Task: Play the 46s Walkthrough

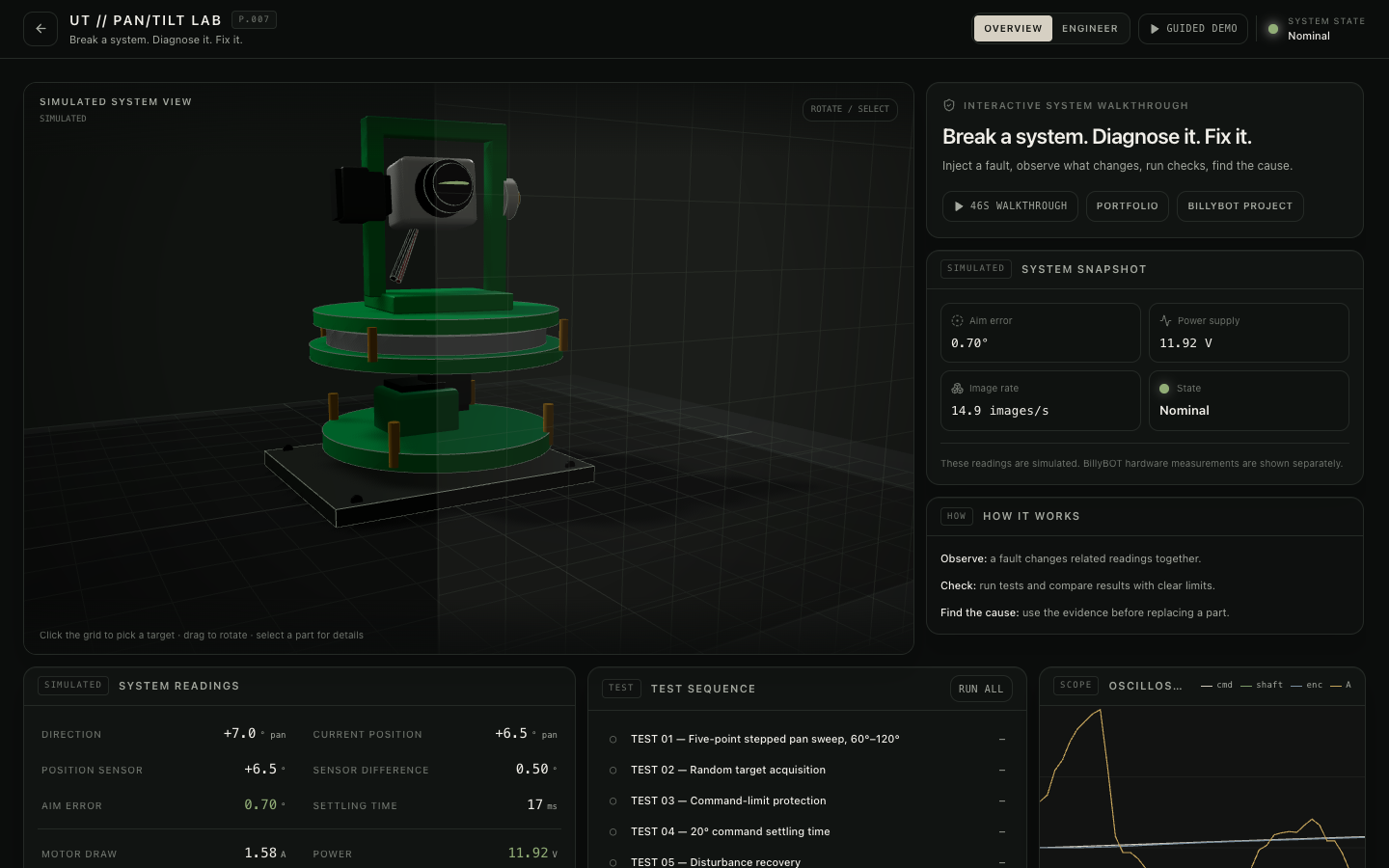Action: (x=1010, y=206)
